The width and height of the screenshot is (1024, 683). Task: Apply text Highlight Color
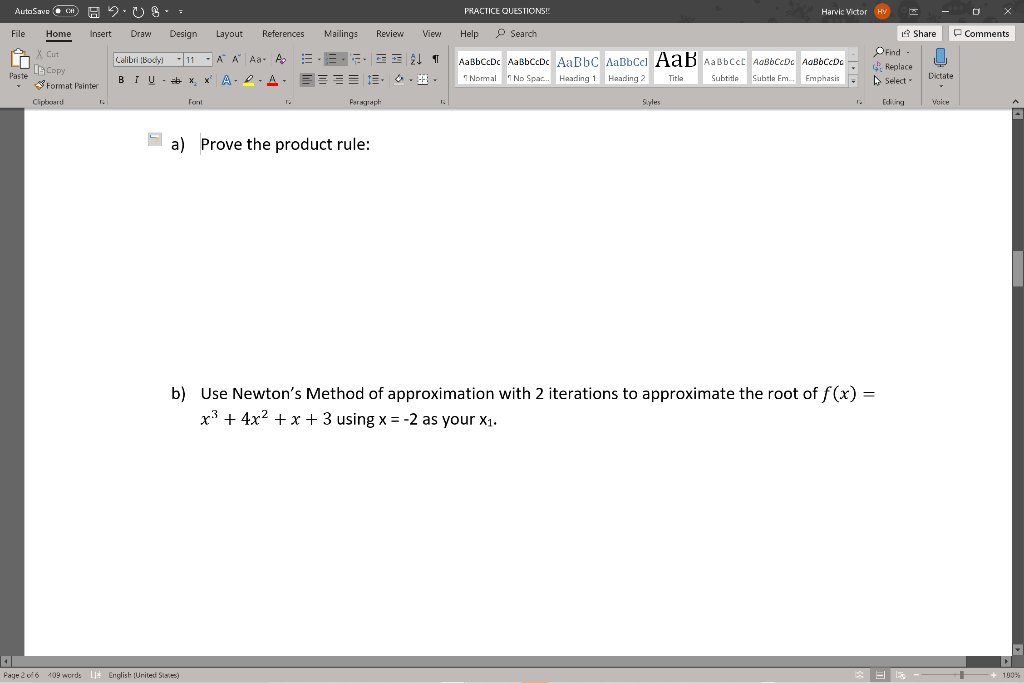(x=249, y=78)
